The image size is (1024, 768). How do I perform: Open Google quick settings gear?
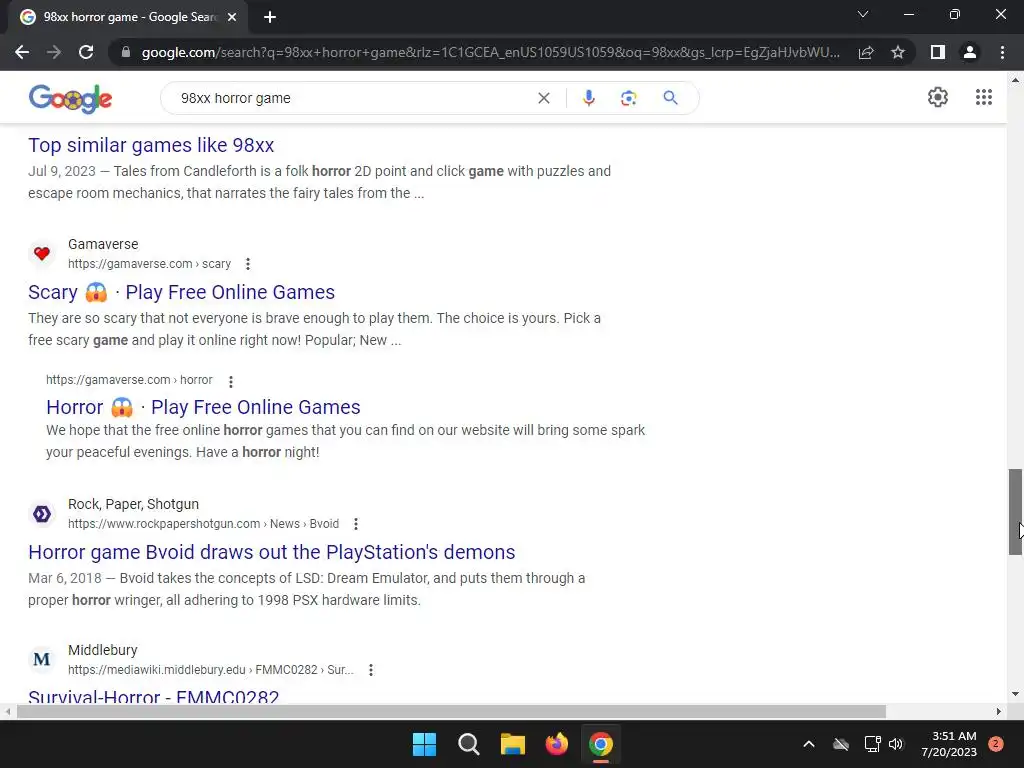[x=938, y=97]
